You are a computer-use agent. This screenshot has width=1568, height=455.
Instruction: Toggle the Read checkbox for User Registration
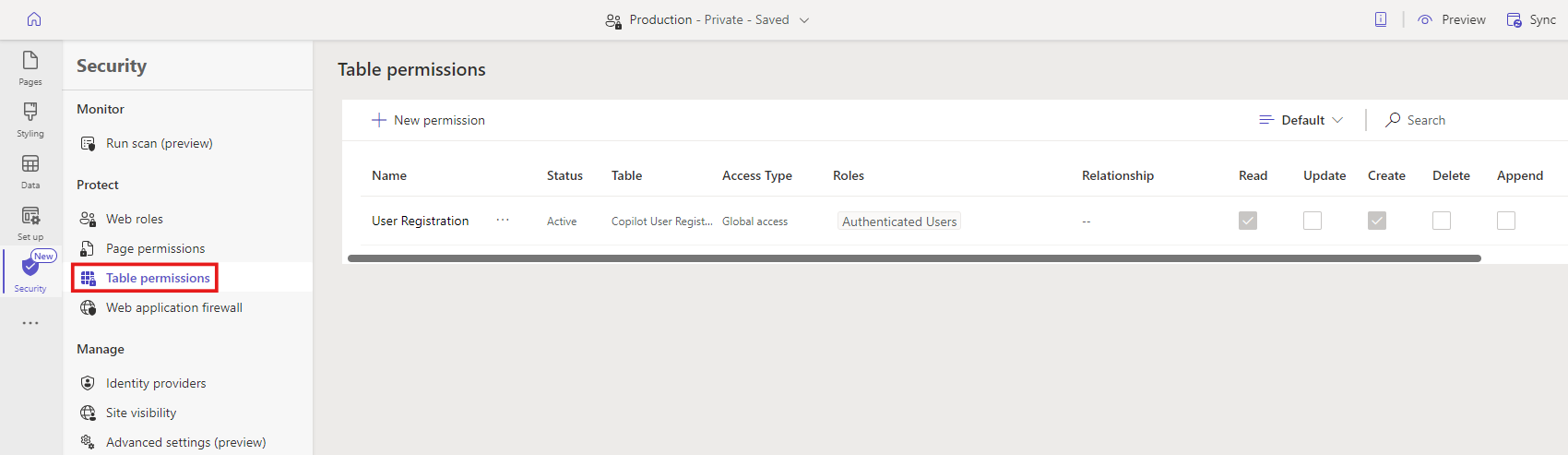(x=1248, y=221)
